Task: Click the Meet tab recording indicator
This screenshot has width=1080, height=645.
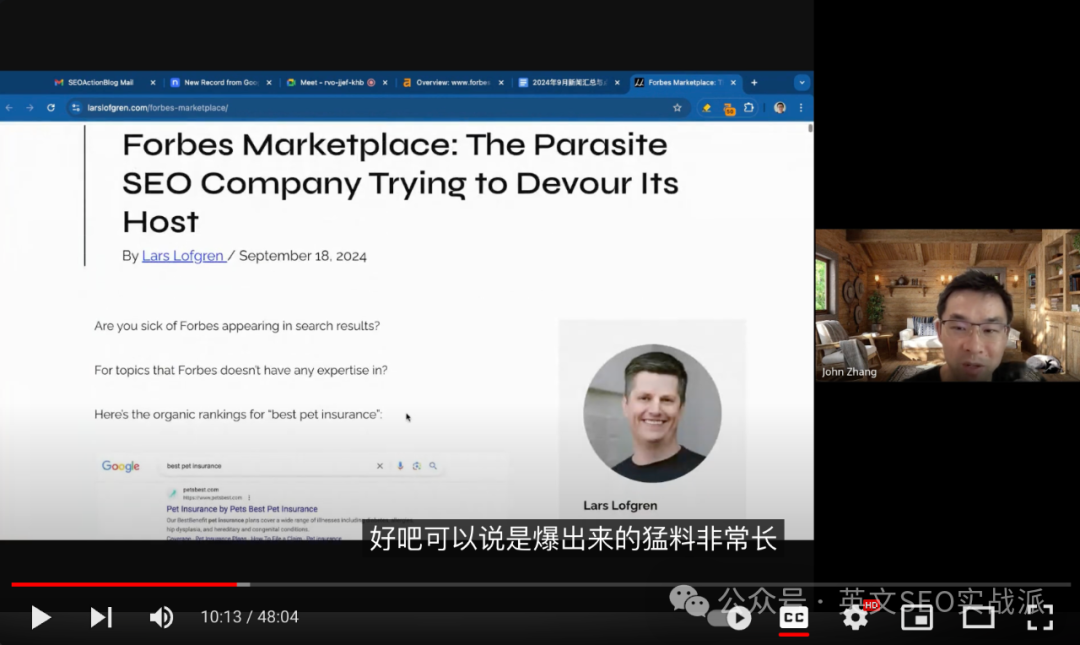Action: 371,83
